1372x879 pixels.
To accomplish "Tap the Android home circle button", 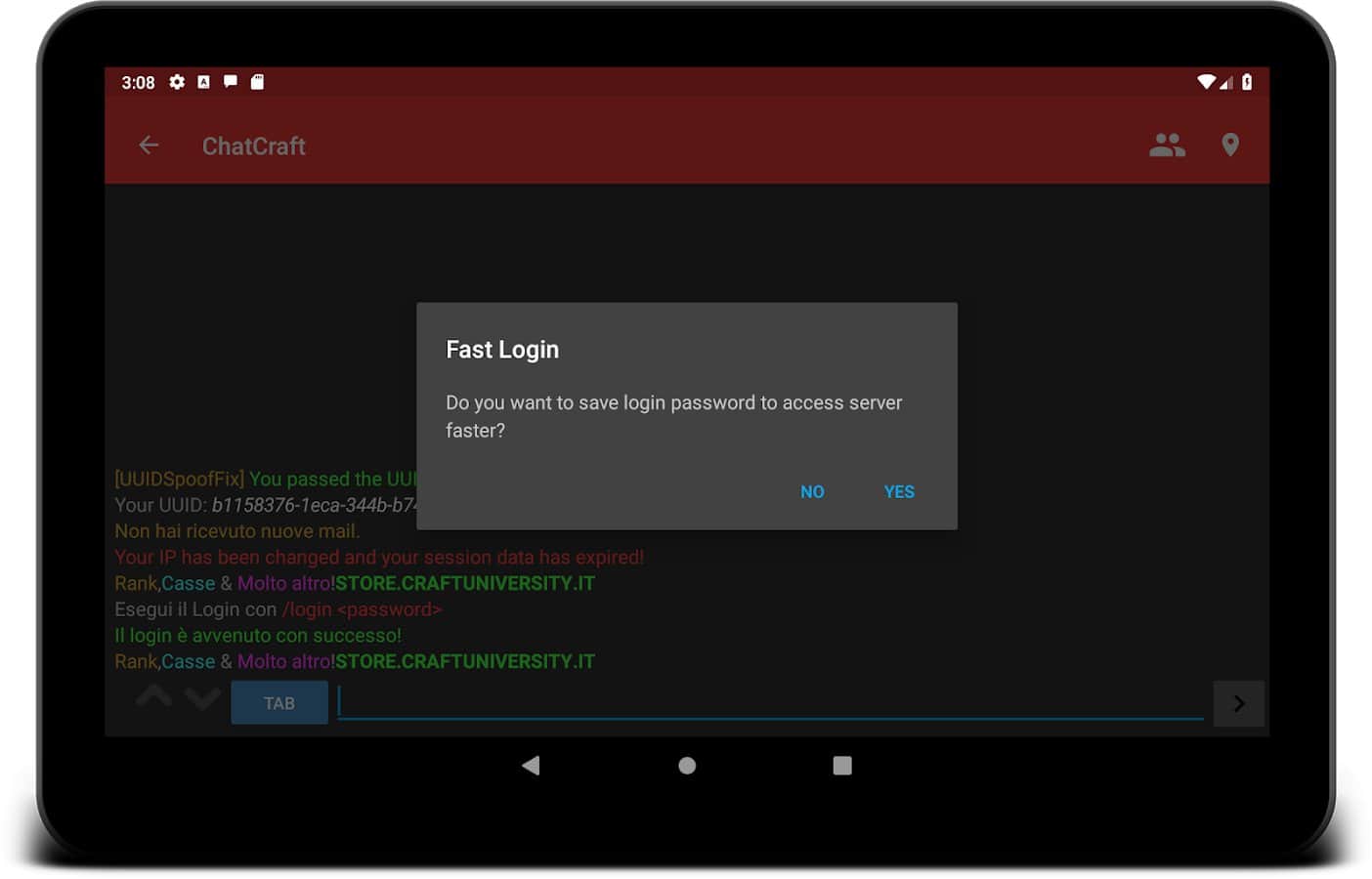I will click(x=687, y=766).
